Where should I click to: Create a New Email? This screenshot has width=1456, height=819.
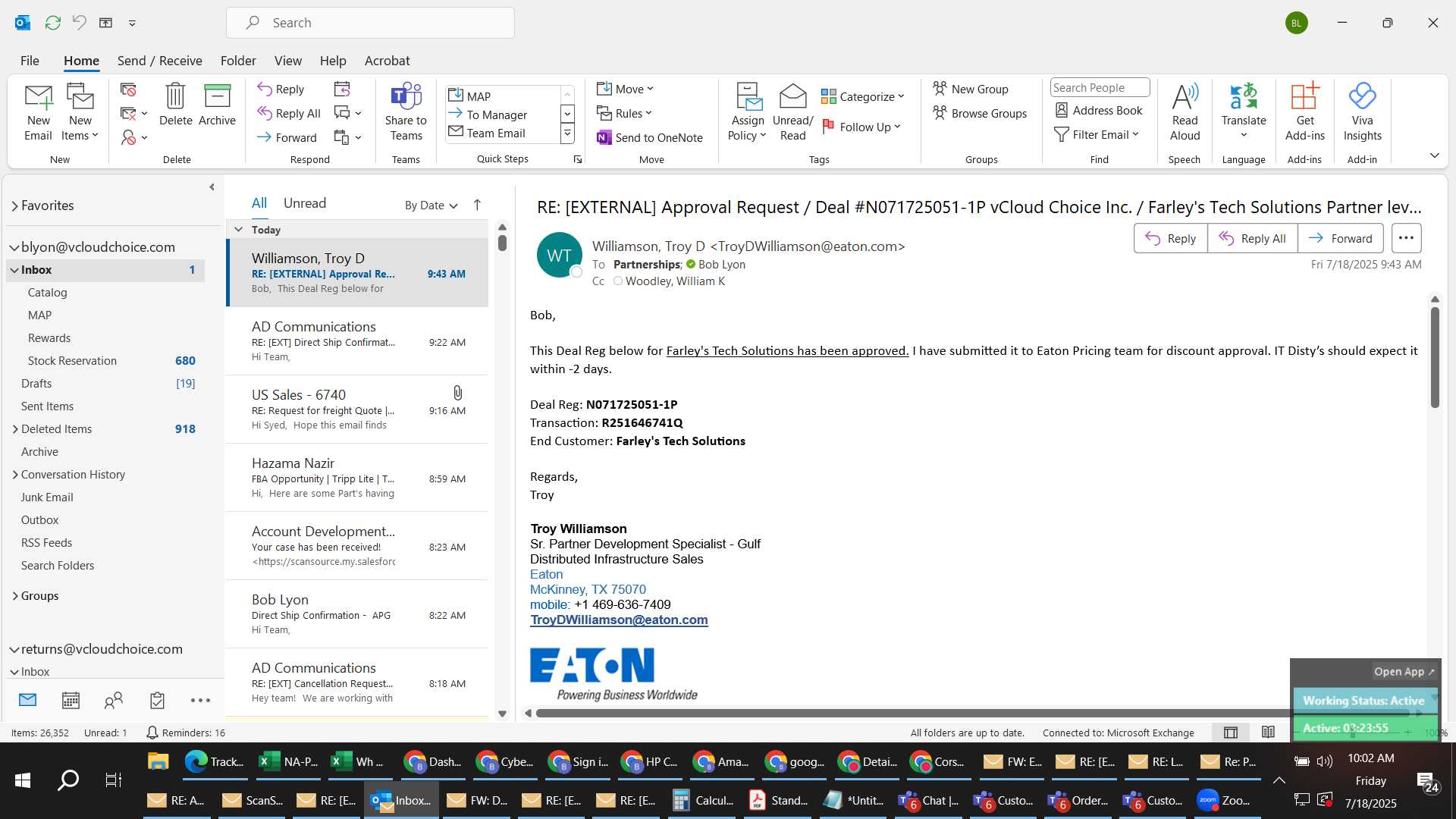coord(38,112)
